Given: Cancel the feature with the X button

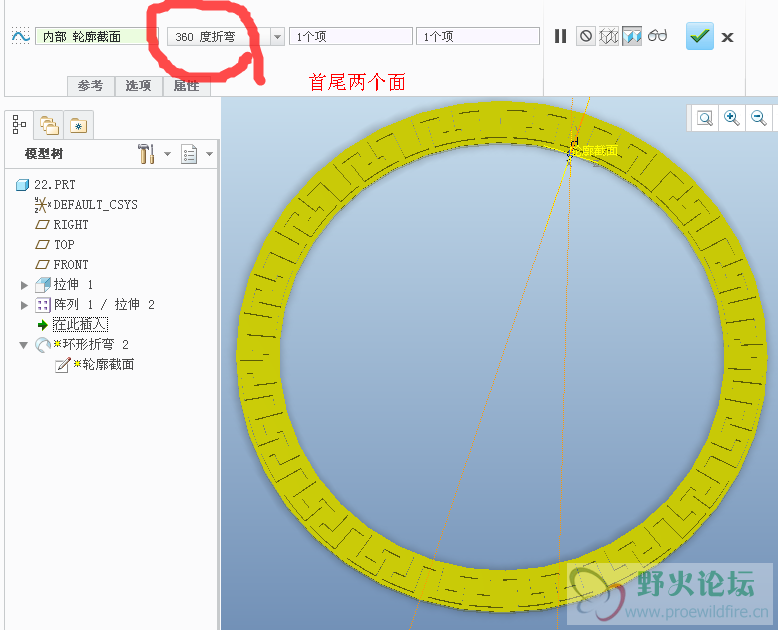Looking at the screenshot, I should (727, 37).
